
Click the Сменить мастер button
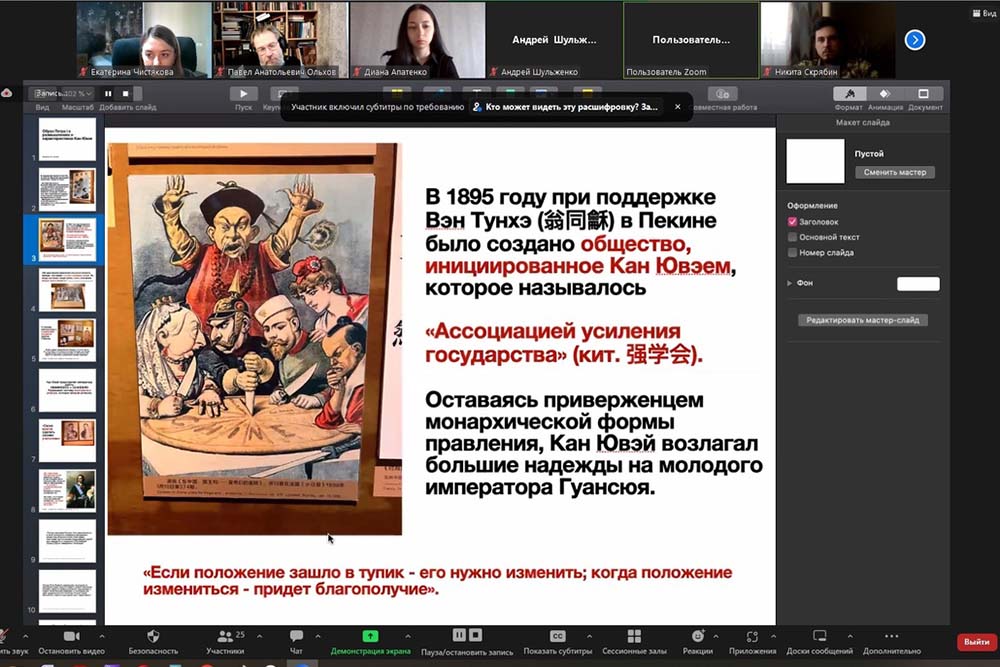(894, 172)
